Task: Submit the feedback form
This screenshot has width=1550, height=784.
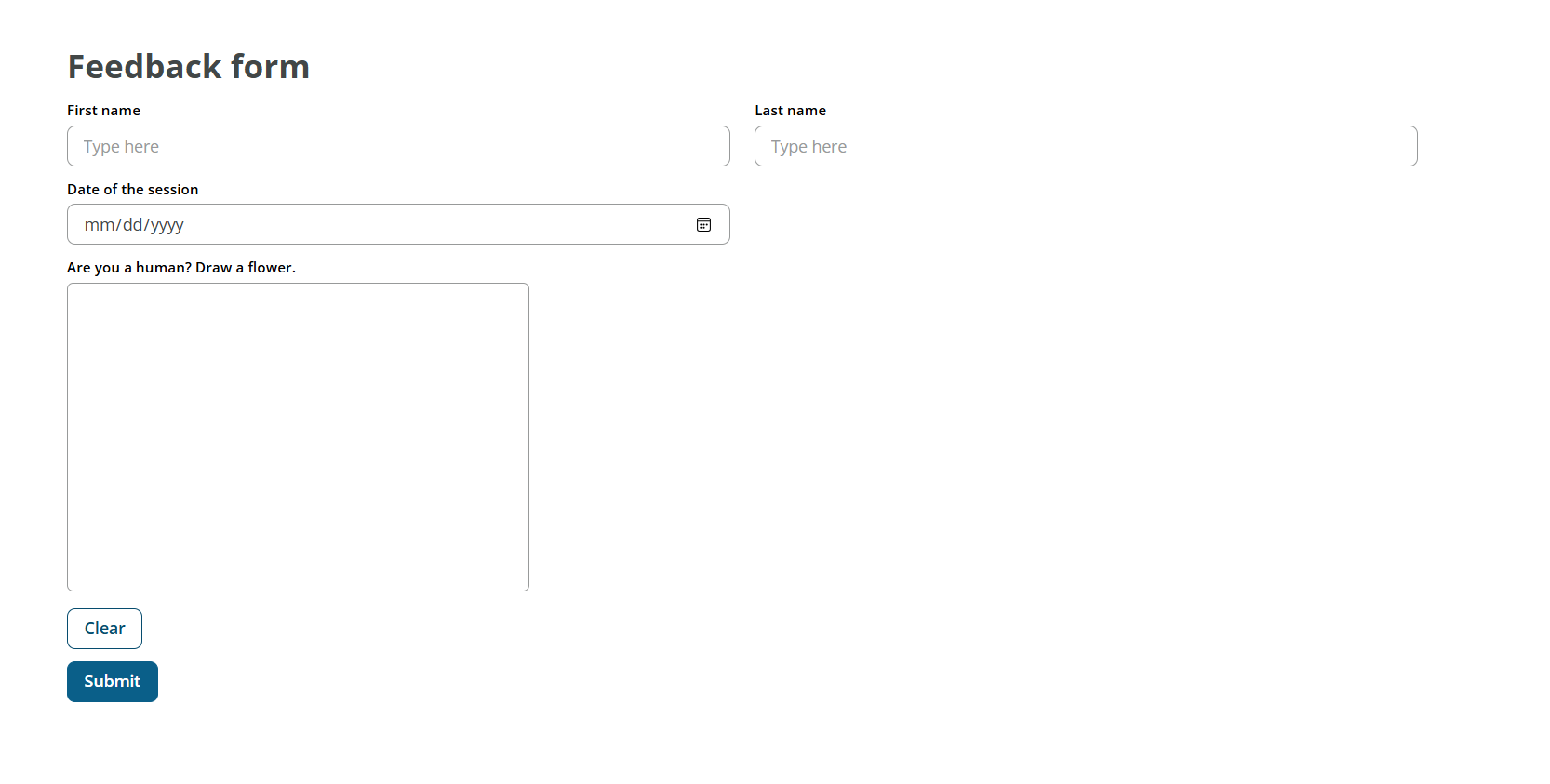Action: [x=113, y=682]
